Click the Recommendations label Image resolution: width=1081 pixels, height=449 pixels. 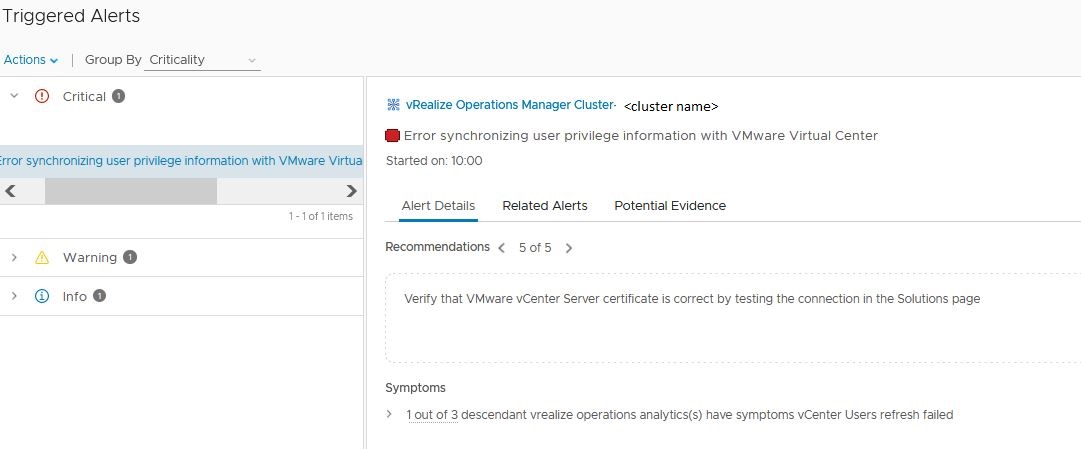(438, 247)
